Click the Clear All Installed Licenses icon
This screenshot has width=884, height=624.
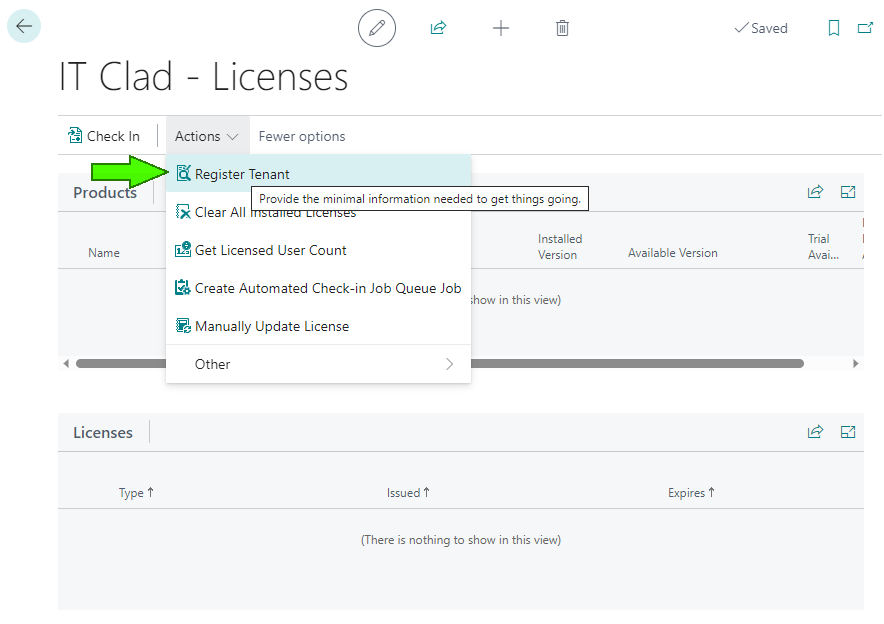183,212
